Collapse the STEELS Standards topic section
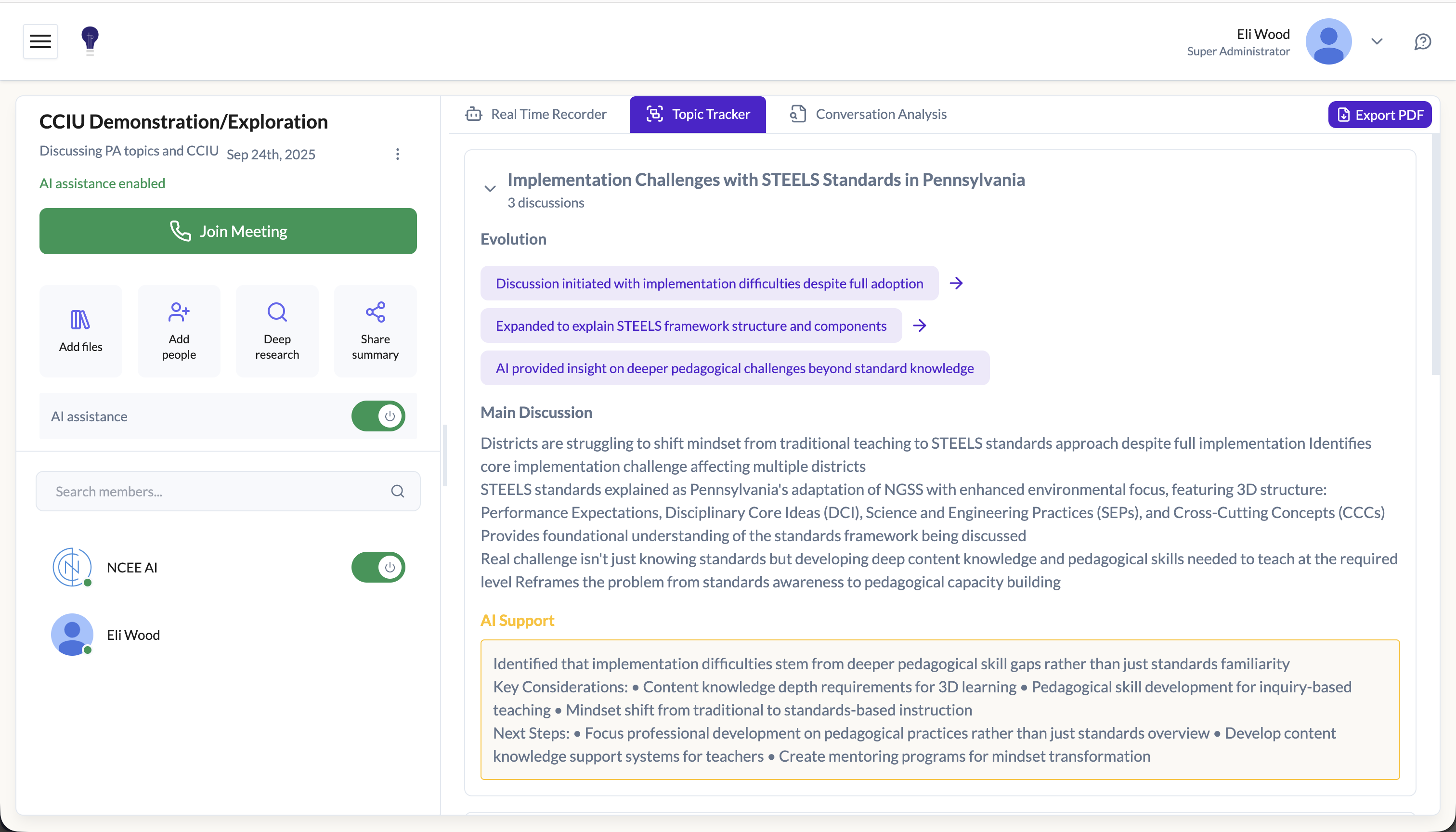 (490, 189)
